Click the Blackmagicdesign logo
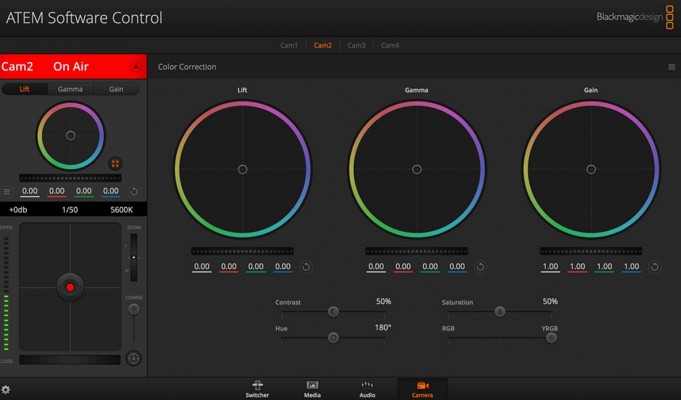This screenshot has height=400, width=681. (635, 17)
